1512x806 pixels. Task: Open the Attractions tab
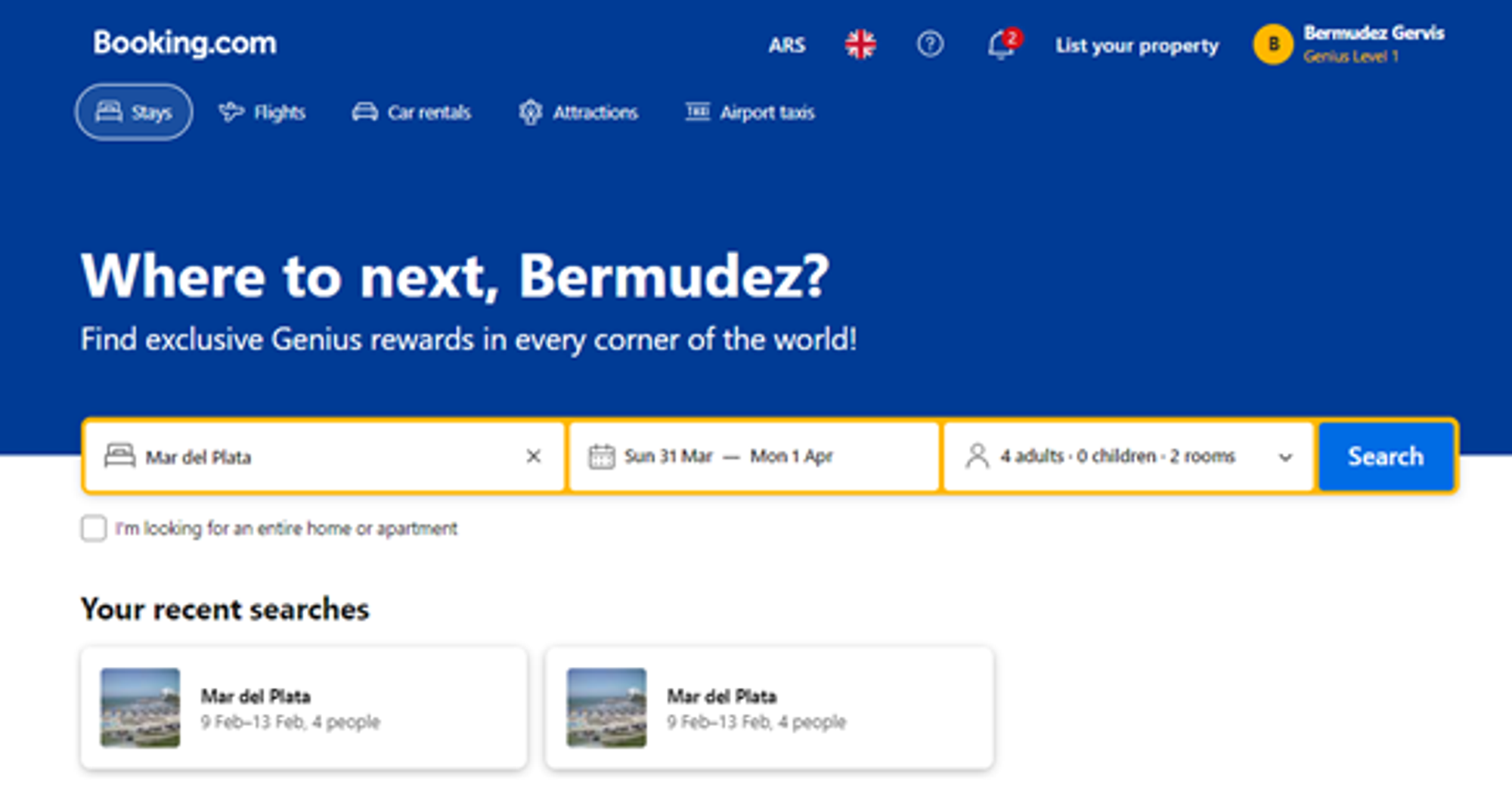tap(578, 112)
